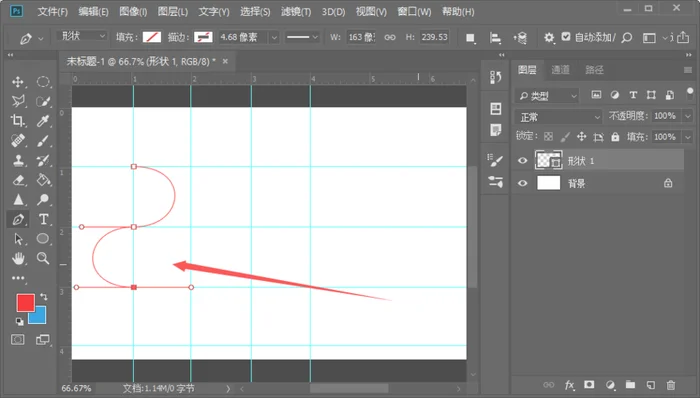
Task: Select the Zoom tool
Action: tap(43, 258)
